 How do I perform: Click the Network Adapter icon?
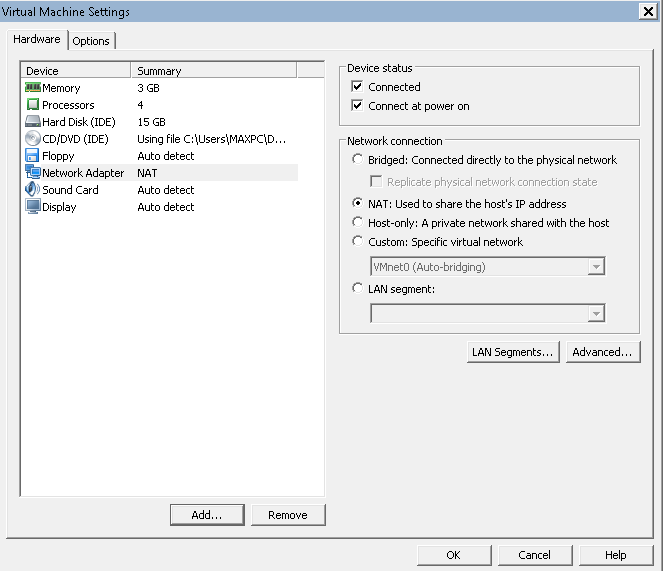point(32,173)
